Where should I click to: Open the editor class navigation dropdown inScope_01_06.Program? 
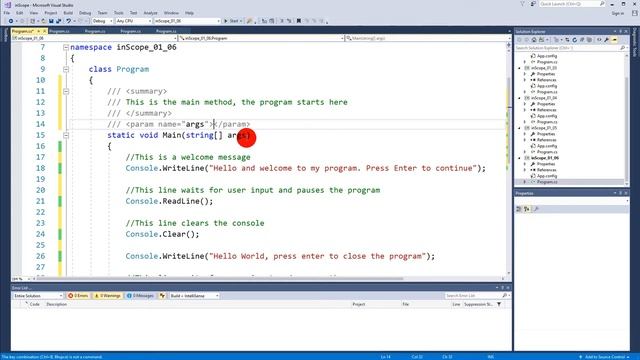pyautogui.click(x=261, y=38)
